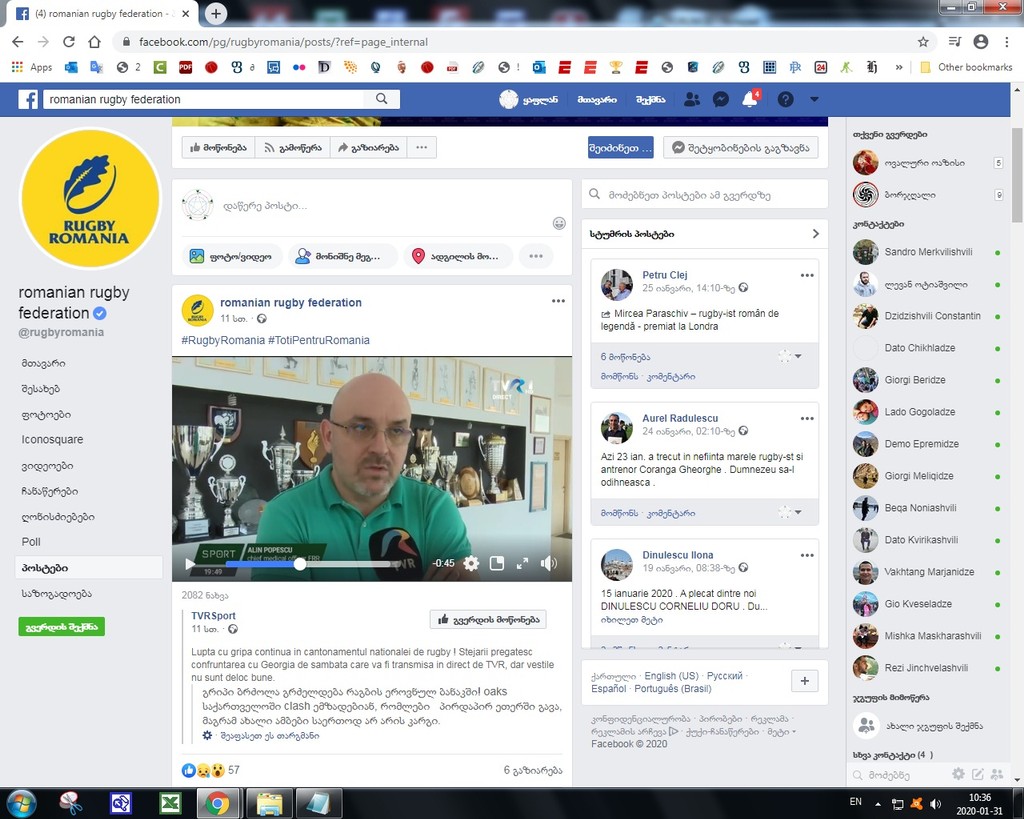Open a new Chrome tab
Viewport: 1024px width, 819px height.
tap(216, 13)
